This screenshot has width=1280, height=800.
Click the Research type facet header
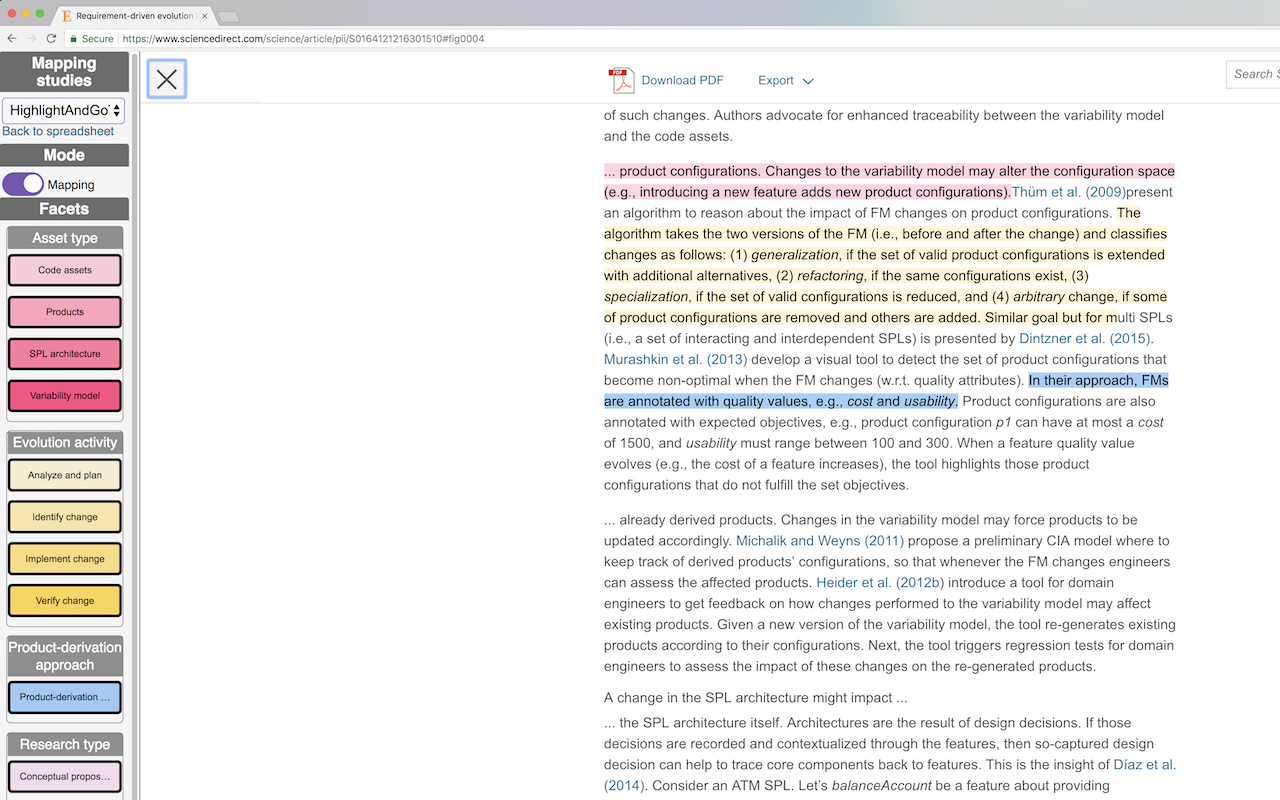tap(65, 744)
